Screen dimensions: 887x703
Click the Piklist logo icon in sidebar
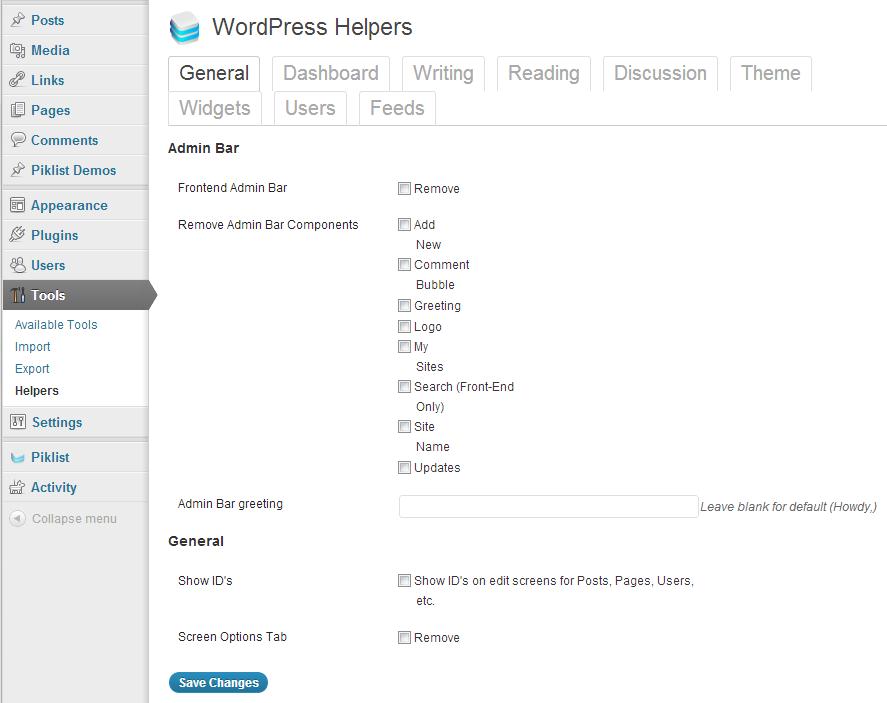18,458
